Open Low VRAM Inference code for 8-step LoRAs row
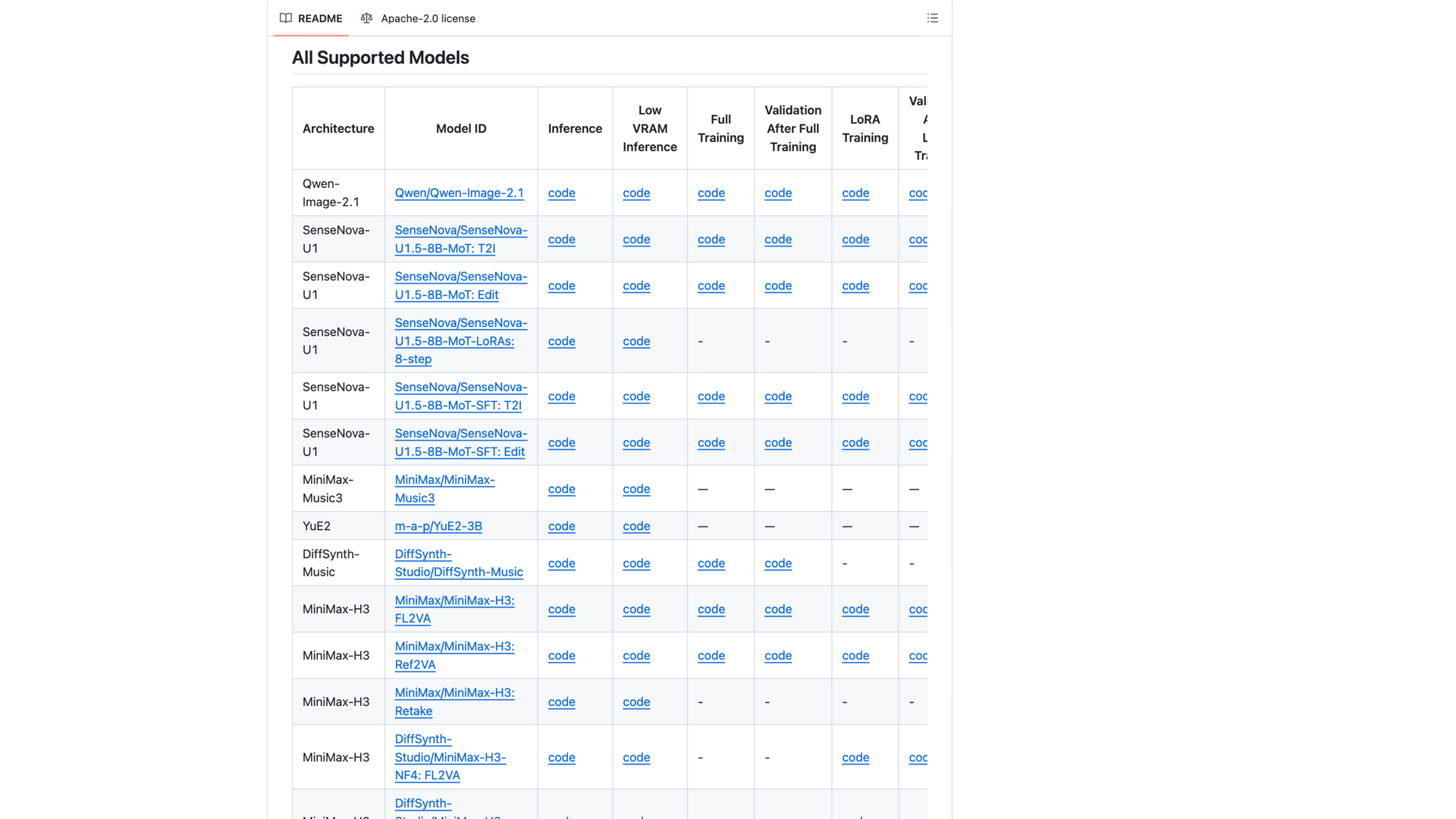 636,340
